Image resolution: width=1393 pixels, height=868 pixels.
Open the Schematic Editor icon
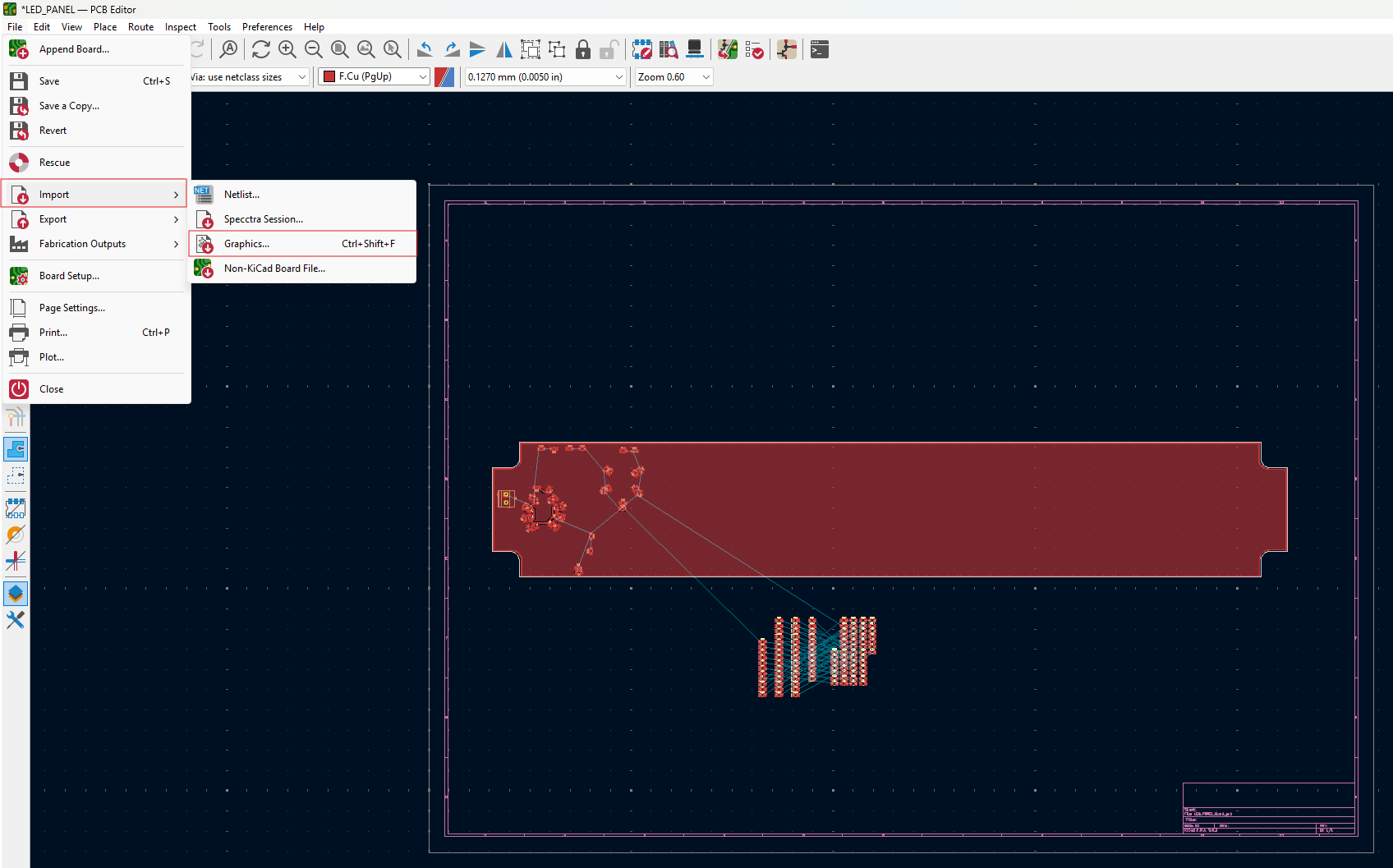click(787, 49)
